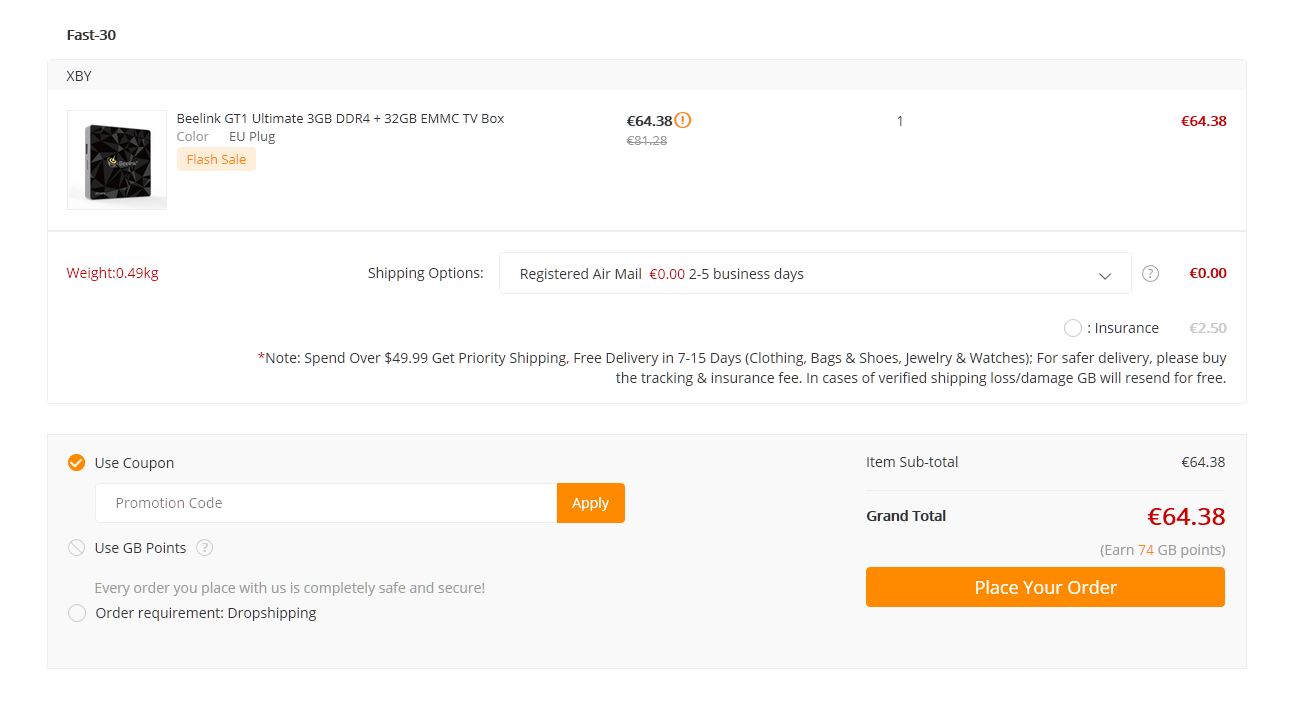Screen dimensions: 1294x716
Task: Click the Earn 74 GB points text
Action: click(x=1162, y=550)
